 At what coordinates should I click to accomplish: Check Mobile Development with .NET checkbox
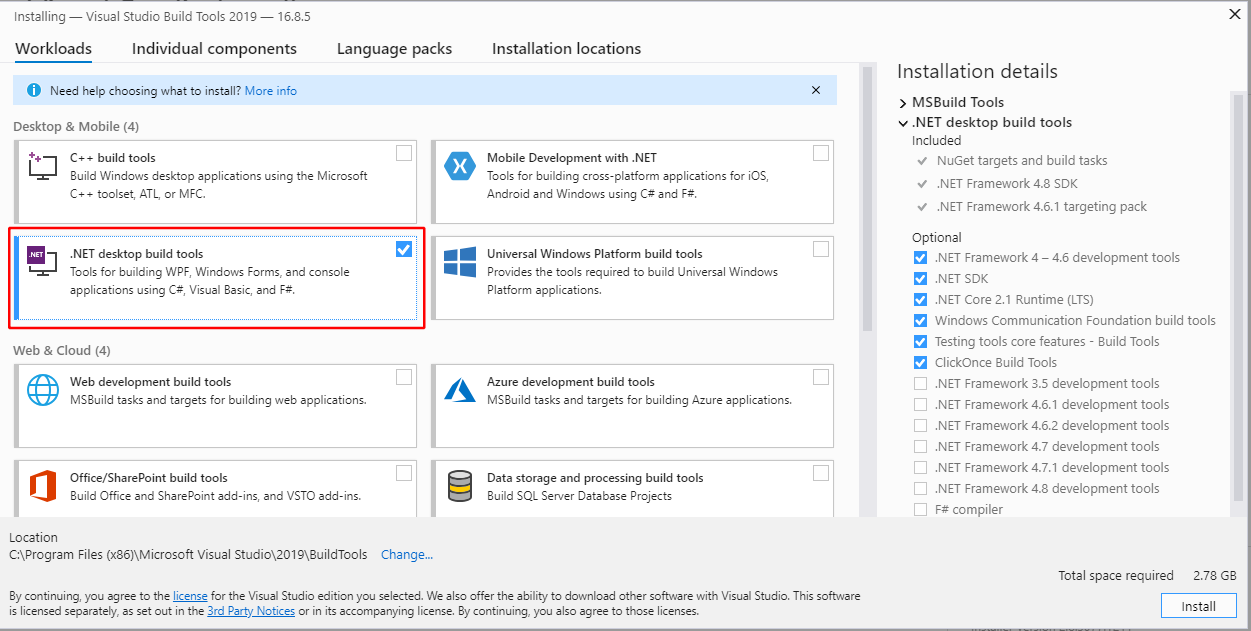point(820,153)
